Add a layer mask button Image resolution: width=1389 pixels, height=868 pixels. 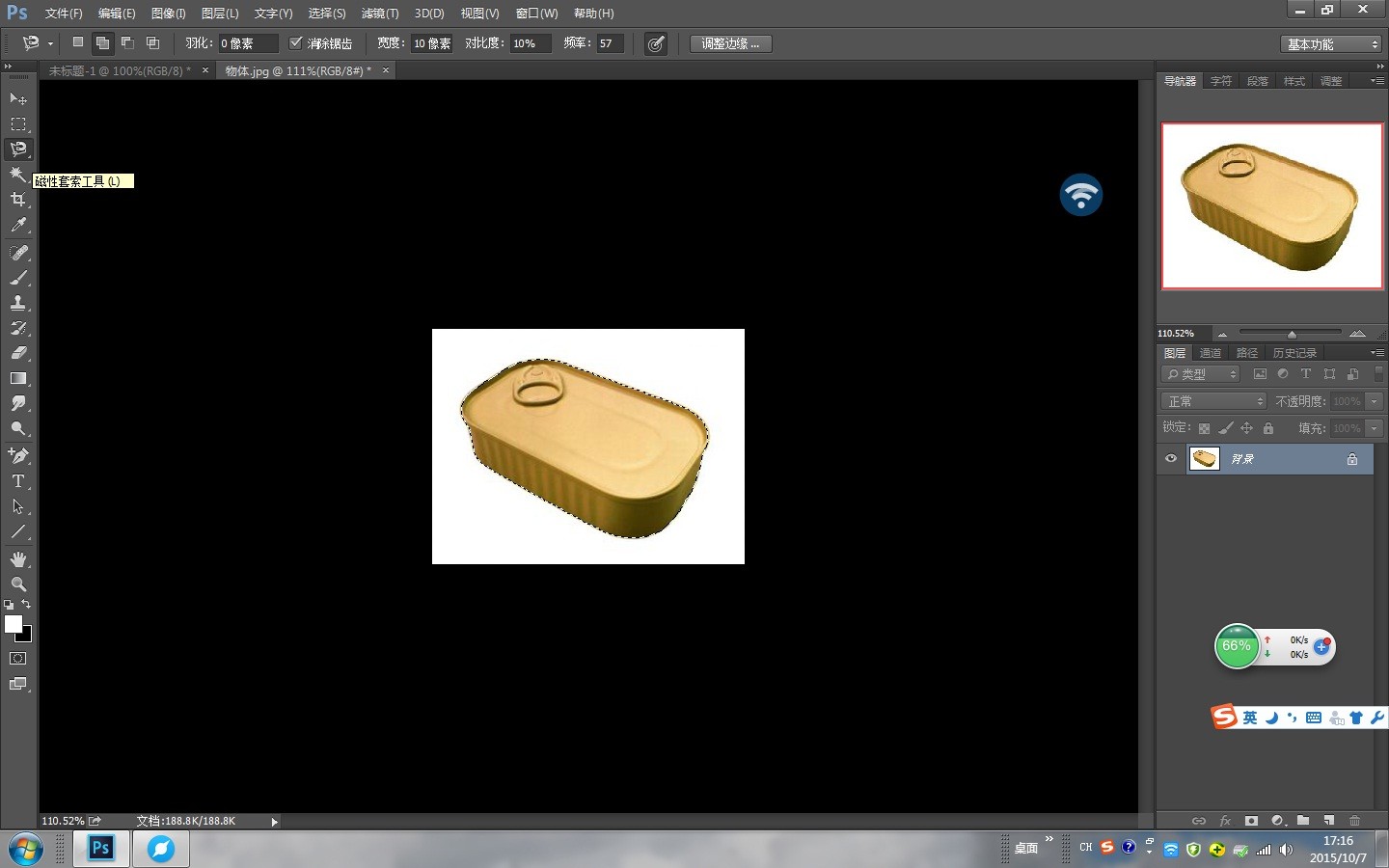tap(1251, 821)
